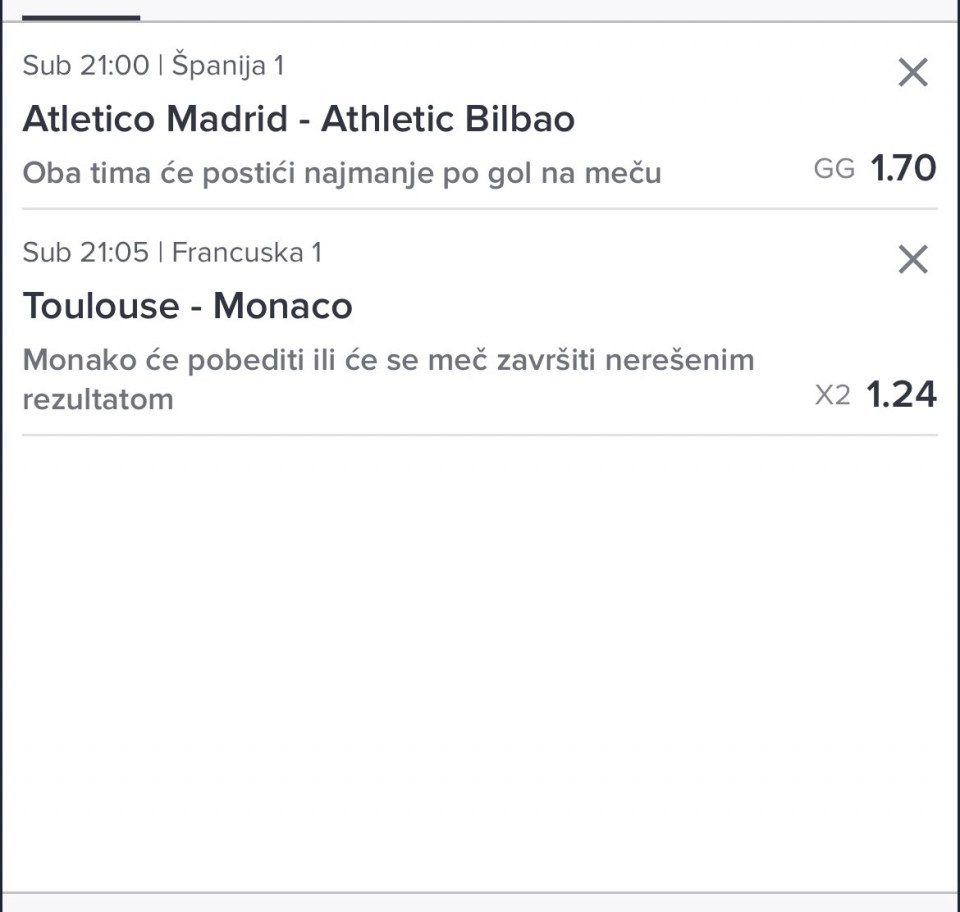Open the Atletico Madrid - Athletic Bilbao match
Viewport: 960px width, 912px height.
pos(298,120)
